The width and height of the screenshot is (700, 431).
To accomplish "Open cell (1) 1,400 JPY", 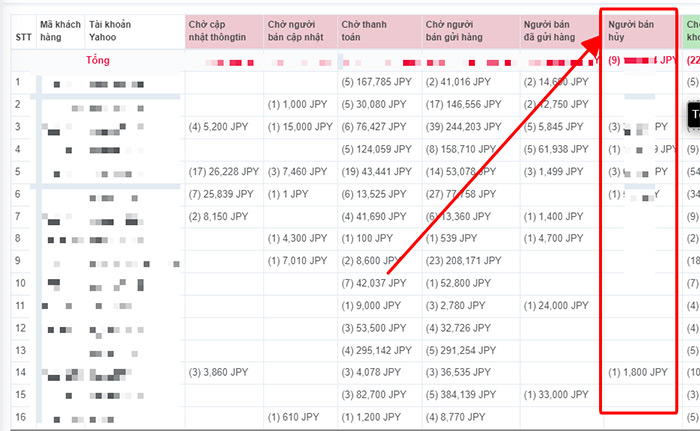I will (554, 217).
